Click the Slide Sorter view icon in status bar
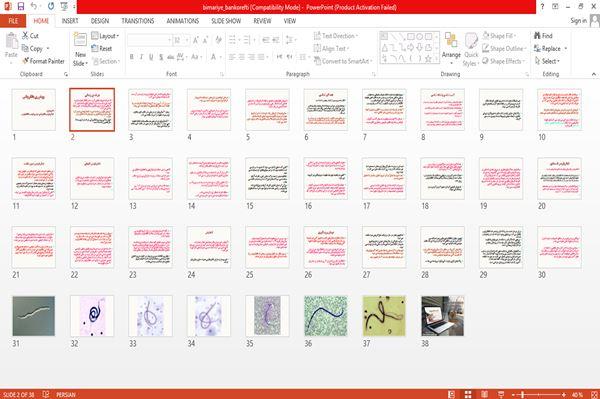 tap(468, 394)
